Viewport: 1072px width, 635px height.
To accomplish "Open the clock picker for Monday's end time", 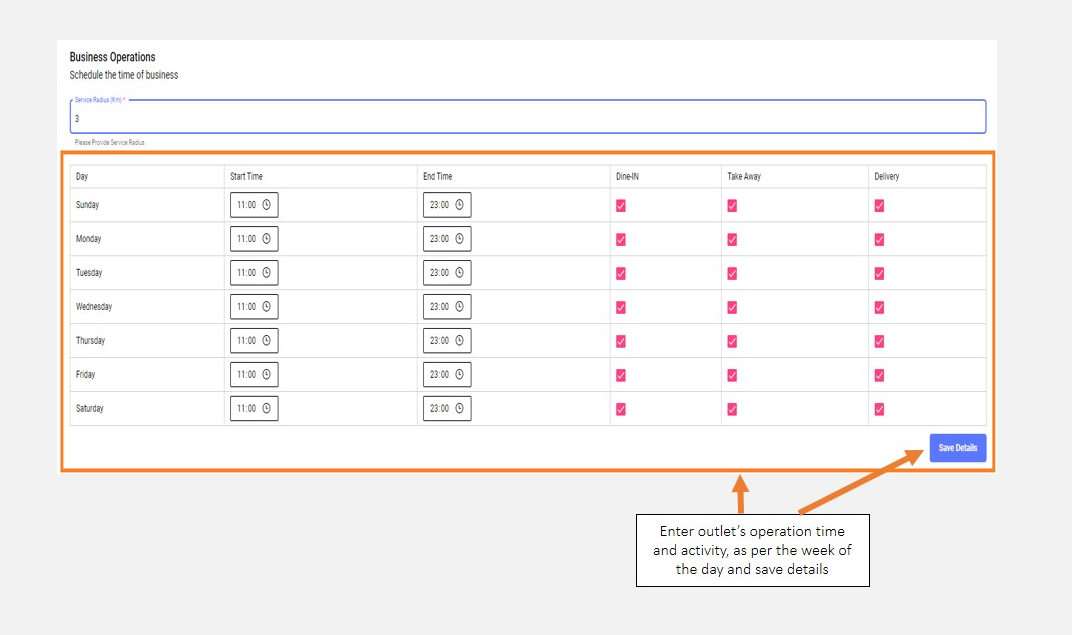I will click(x=459, y=239).
